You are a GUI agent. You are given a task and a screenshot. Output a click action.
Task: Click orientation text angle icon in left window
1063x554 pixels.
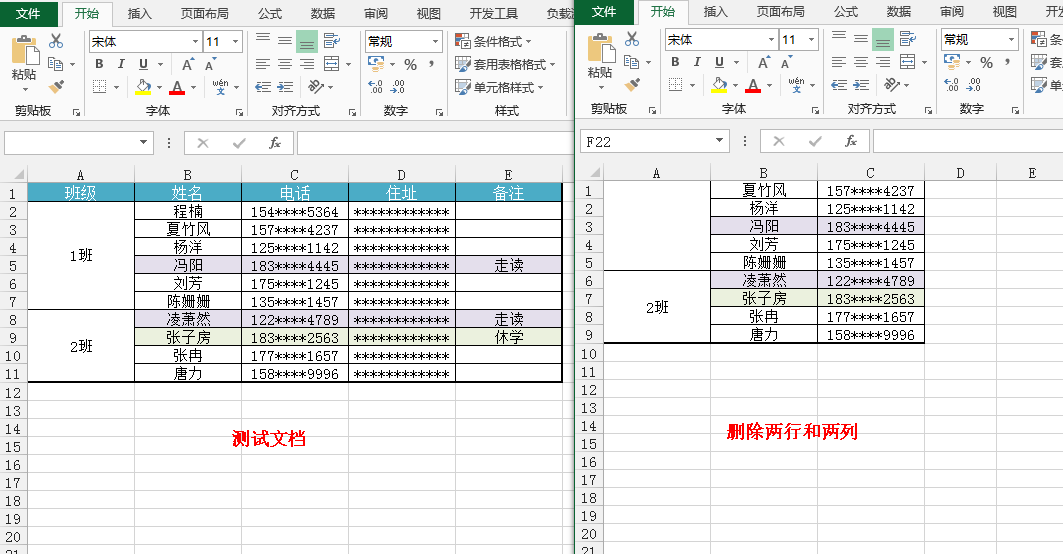tap(316, 87)
